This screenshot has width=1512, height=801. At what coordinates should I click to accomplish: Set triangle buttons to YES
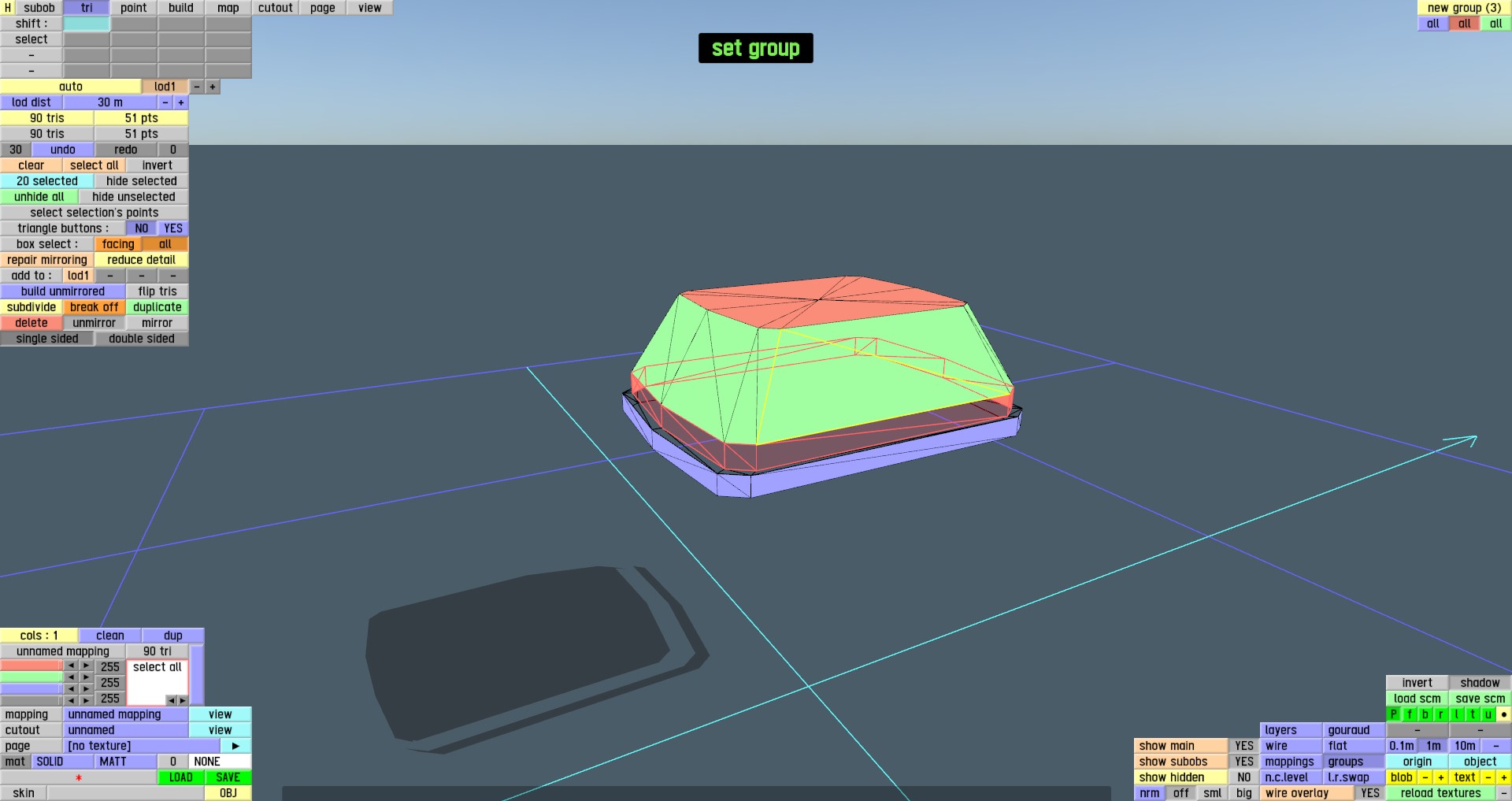[173, 228]
